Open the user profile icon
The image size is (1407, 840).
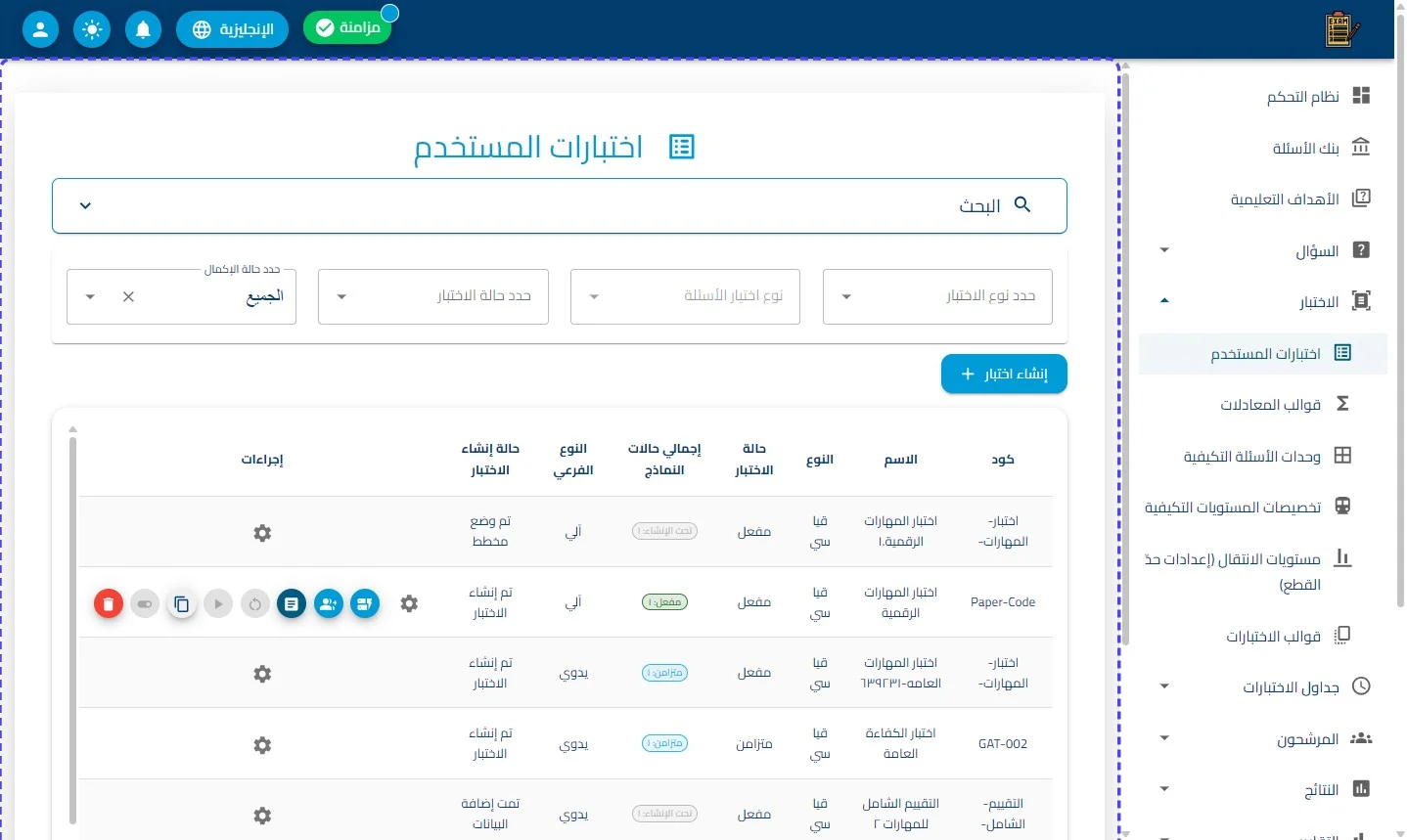pos(40,29)
